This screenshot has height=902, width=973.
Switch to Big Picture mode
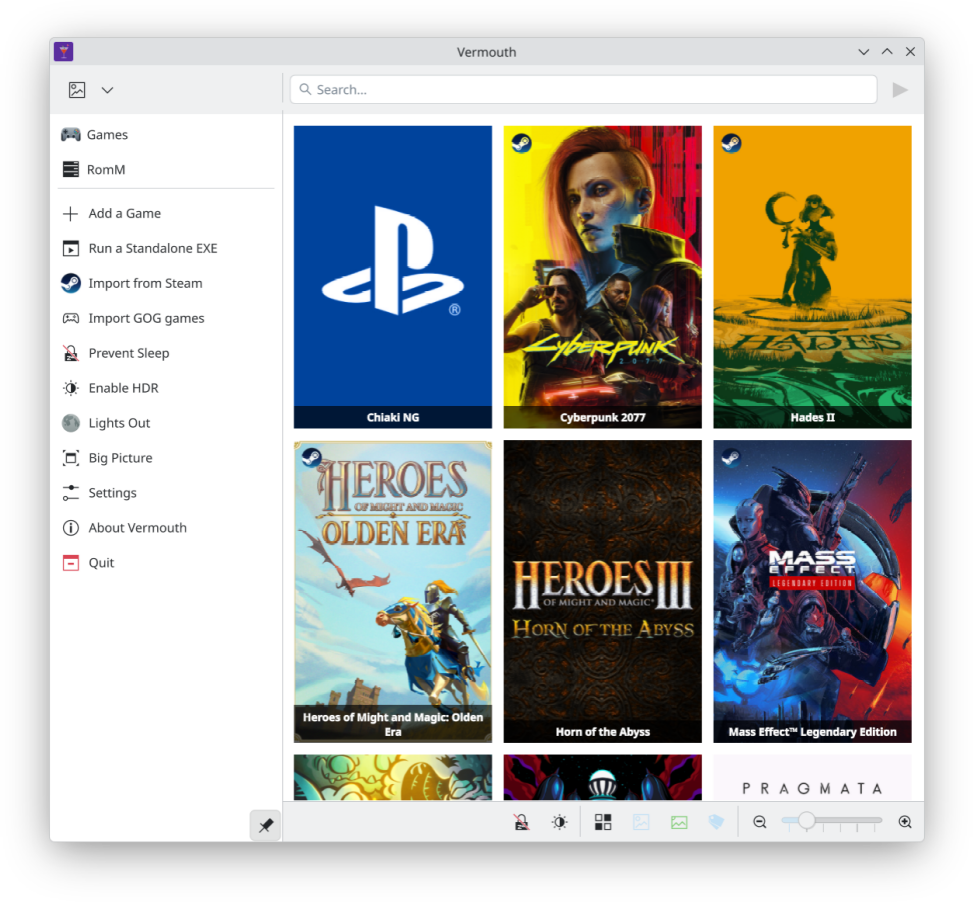166,458
